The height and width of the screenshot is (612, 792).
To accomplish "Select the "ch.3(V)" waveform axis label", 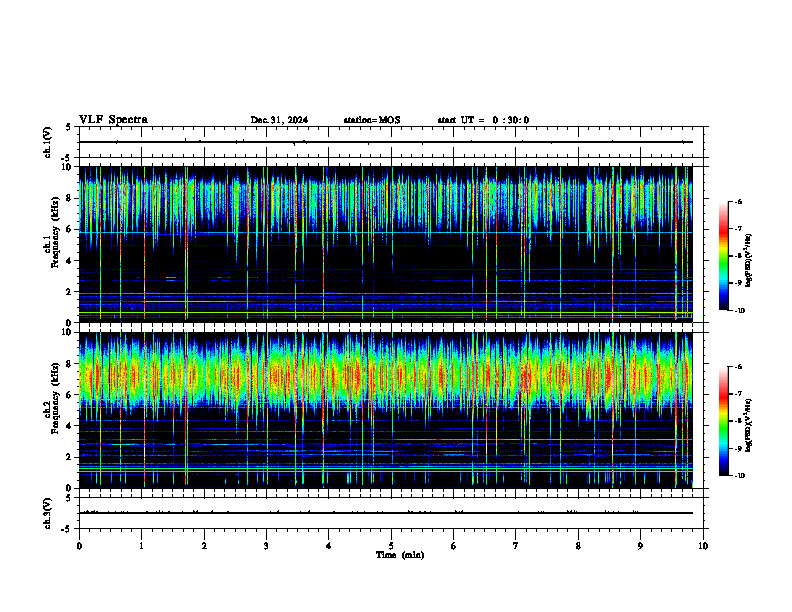I will click(x=47, y=514).
